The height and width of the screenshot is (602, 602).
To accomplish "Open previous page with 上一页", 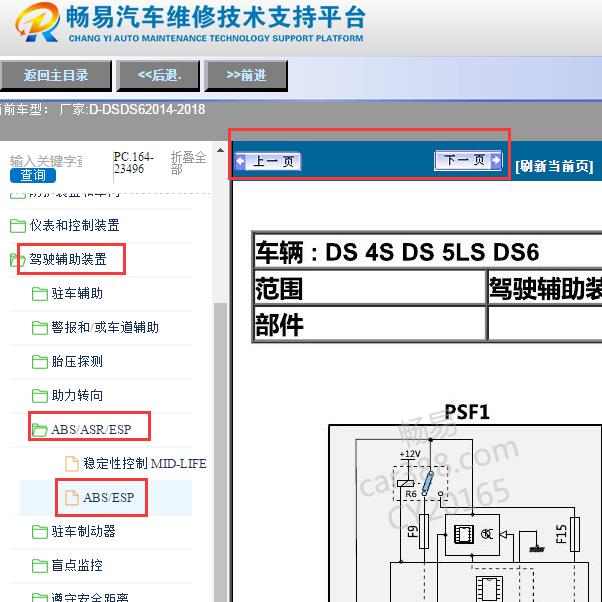I will (268, 161).
